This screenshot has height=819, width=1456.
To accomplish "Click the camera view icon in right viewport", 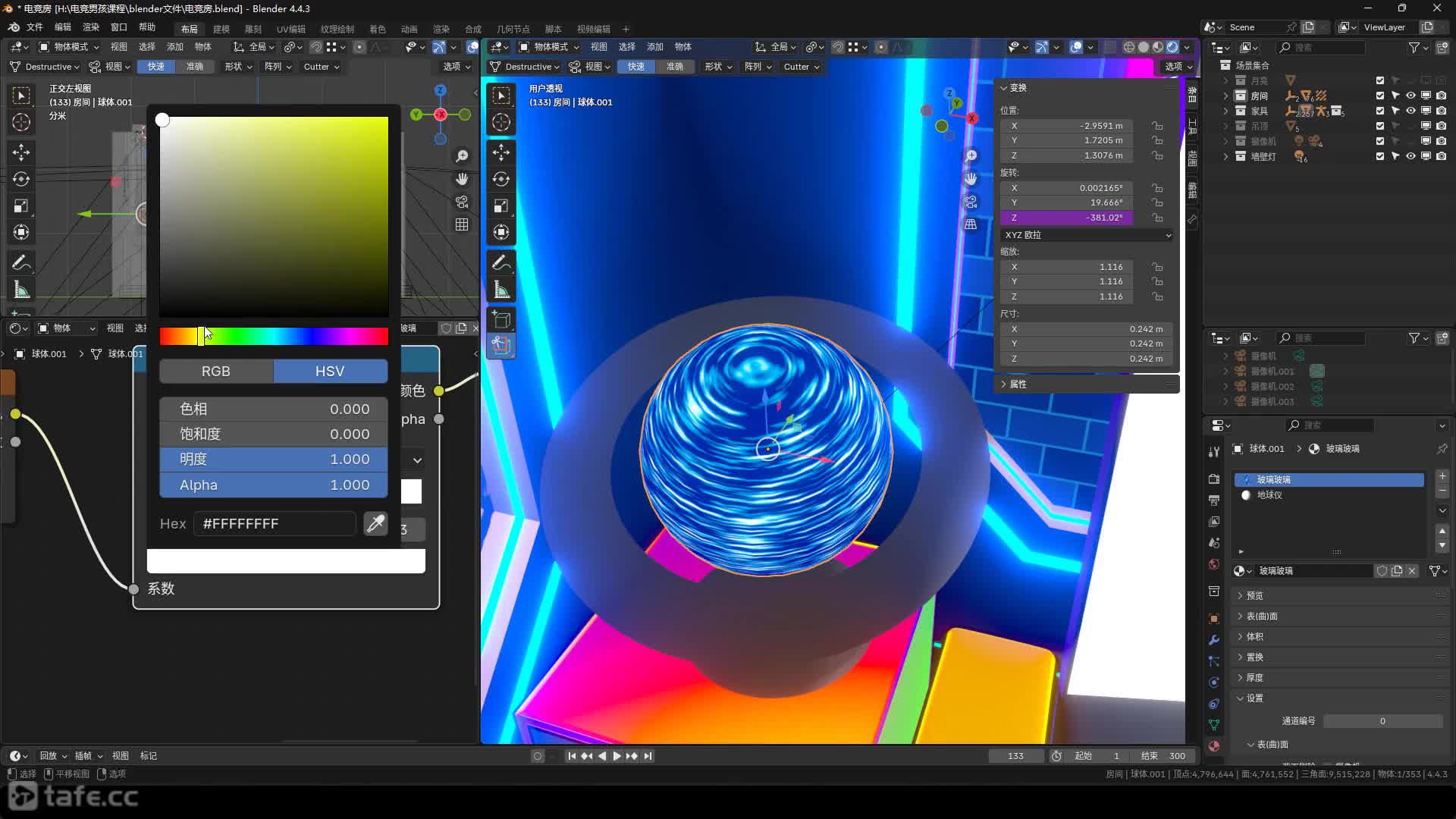I will pos(971,202).
